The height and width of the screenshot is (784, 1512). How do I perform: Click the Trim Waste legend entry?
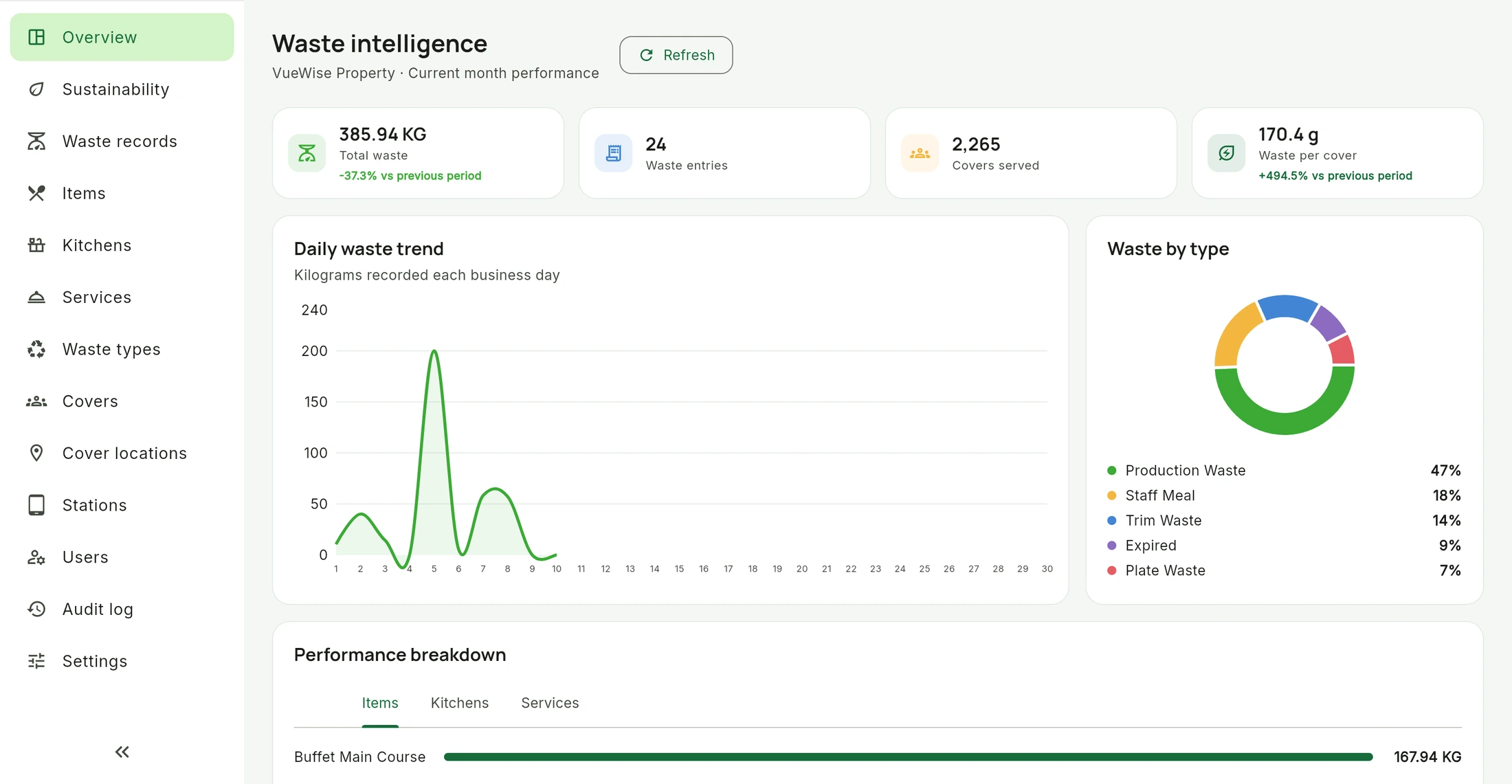[x=1284, y=520]
